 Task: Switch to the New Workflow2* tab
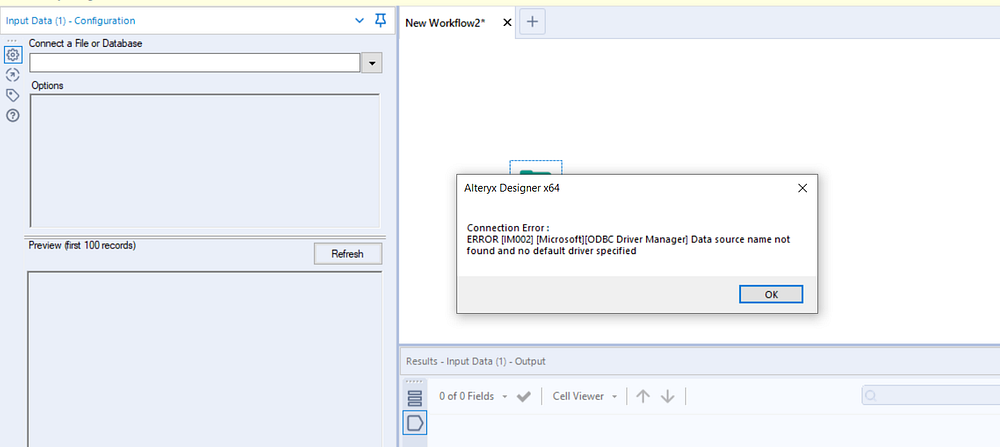click(x=445, y=23)
